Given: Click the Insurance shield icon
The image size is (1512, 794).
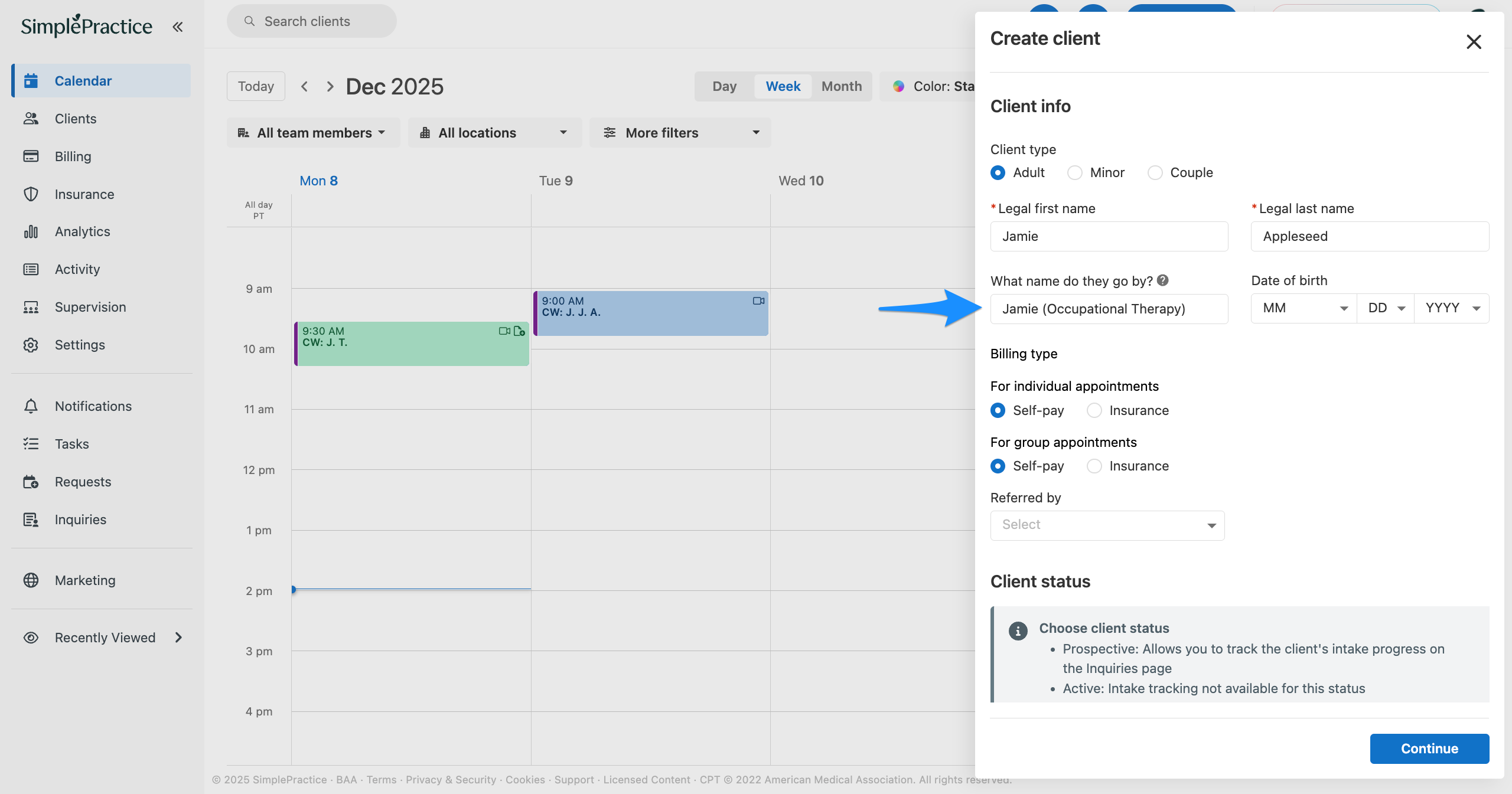Looking at the screenshot, I should click(31, 194).
